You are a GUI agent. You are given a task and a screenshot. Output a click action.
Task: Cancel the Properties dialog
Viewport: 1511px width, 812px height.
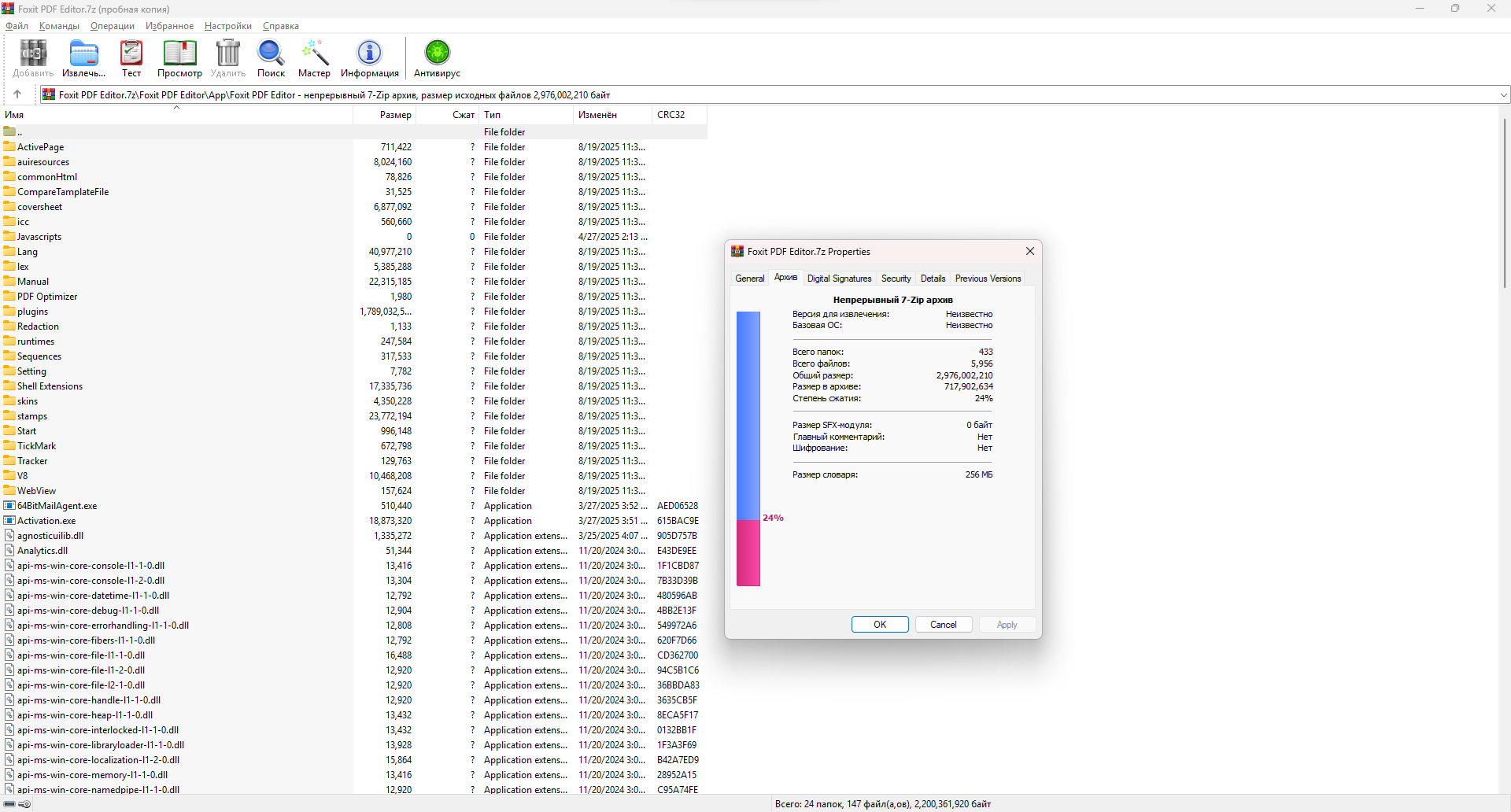pyautogui.click(x=944, y=625)
